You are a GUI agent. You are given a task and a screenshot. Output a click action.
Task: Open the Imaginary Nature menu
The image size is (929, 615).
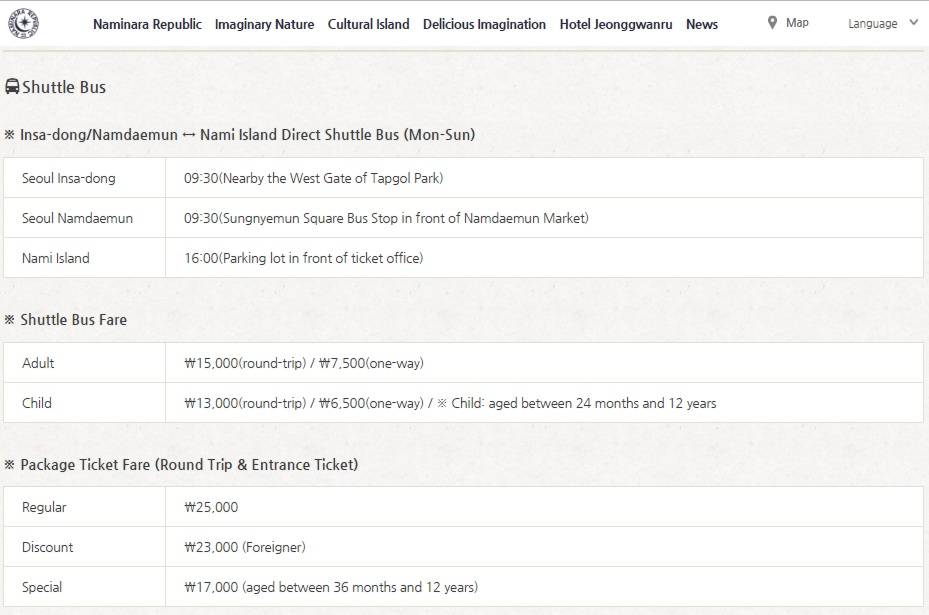tap(264, 24)
